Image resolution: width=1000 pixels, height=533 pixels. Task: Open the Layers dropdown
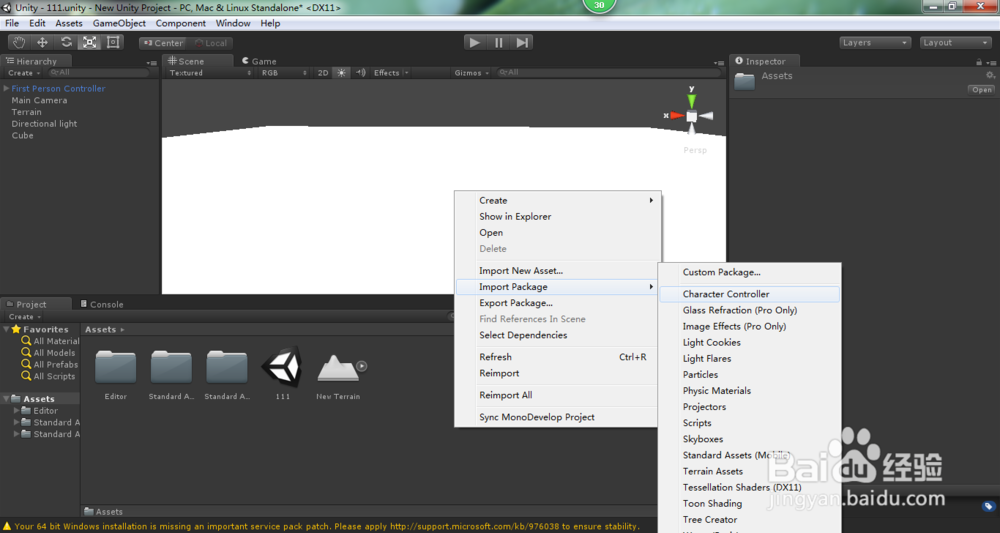tap(874, 43)
